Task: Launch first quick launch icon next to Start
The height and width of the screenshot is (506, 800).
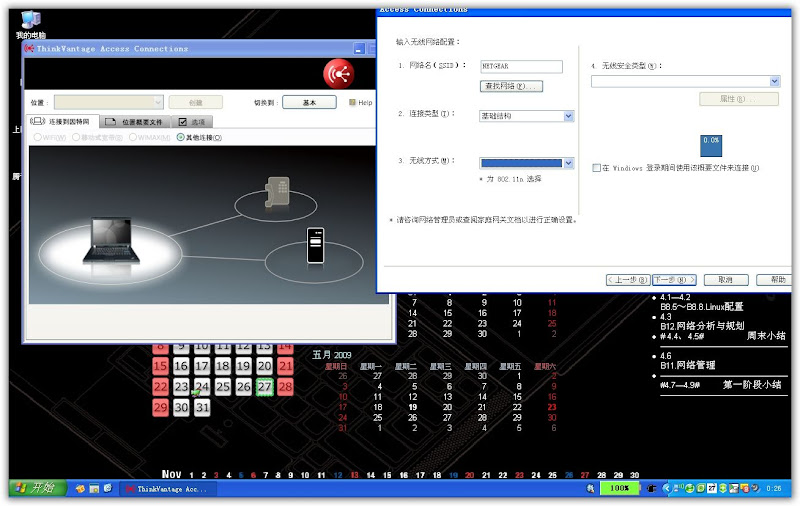Action: click(x=80, y=489)
